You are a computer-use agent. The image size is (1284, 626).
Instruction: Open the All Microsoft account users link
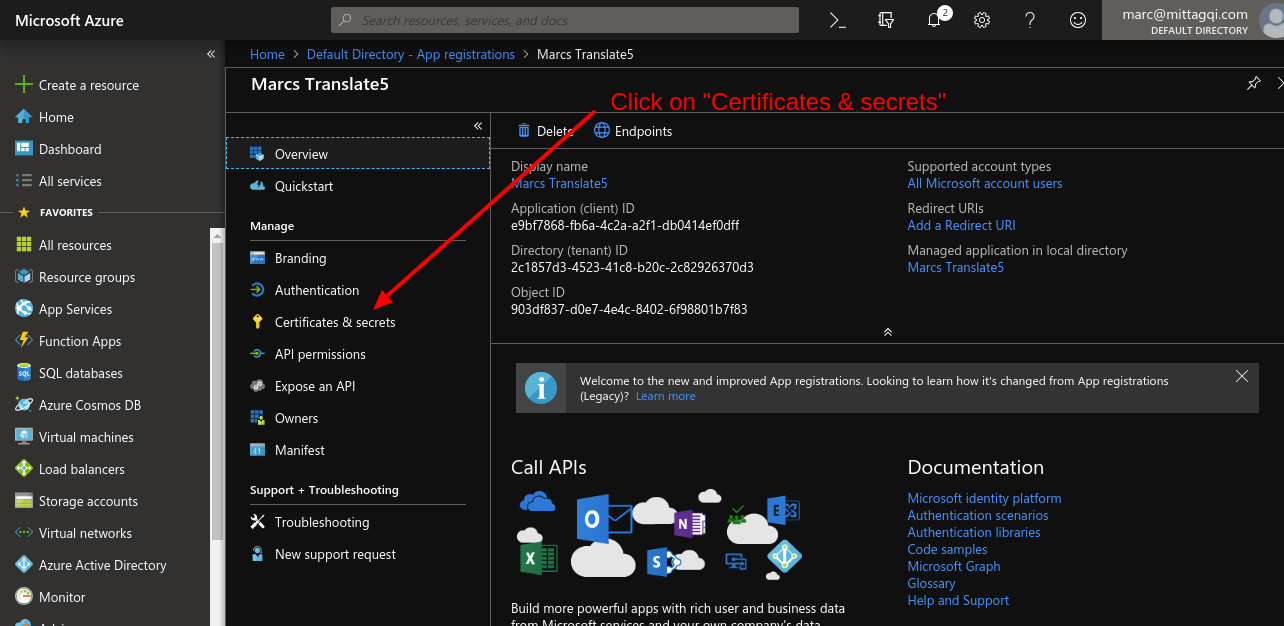point(985,184)
